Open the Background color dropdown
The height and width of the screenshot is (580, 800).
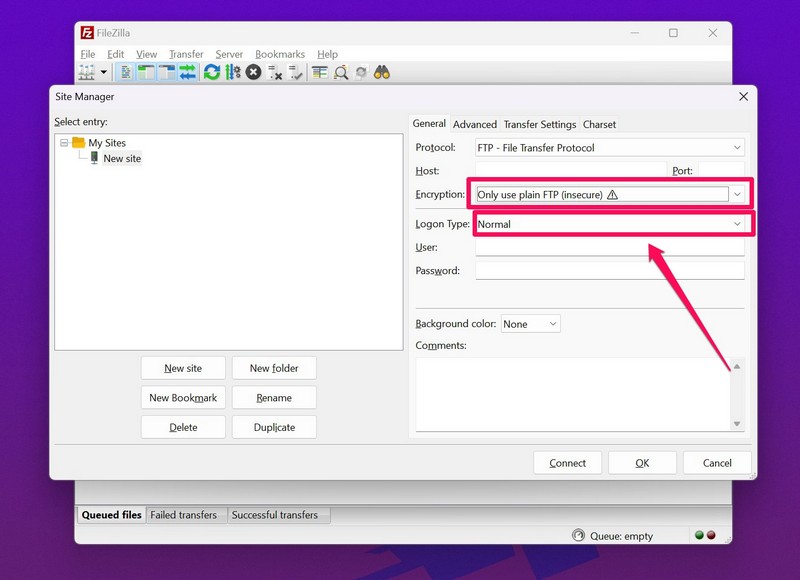click(530, 324)
